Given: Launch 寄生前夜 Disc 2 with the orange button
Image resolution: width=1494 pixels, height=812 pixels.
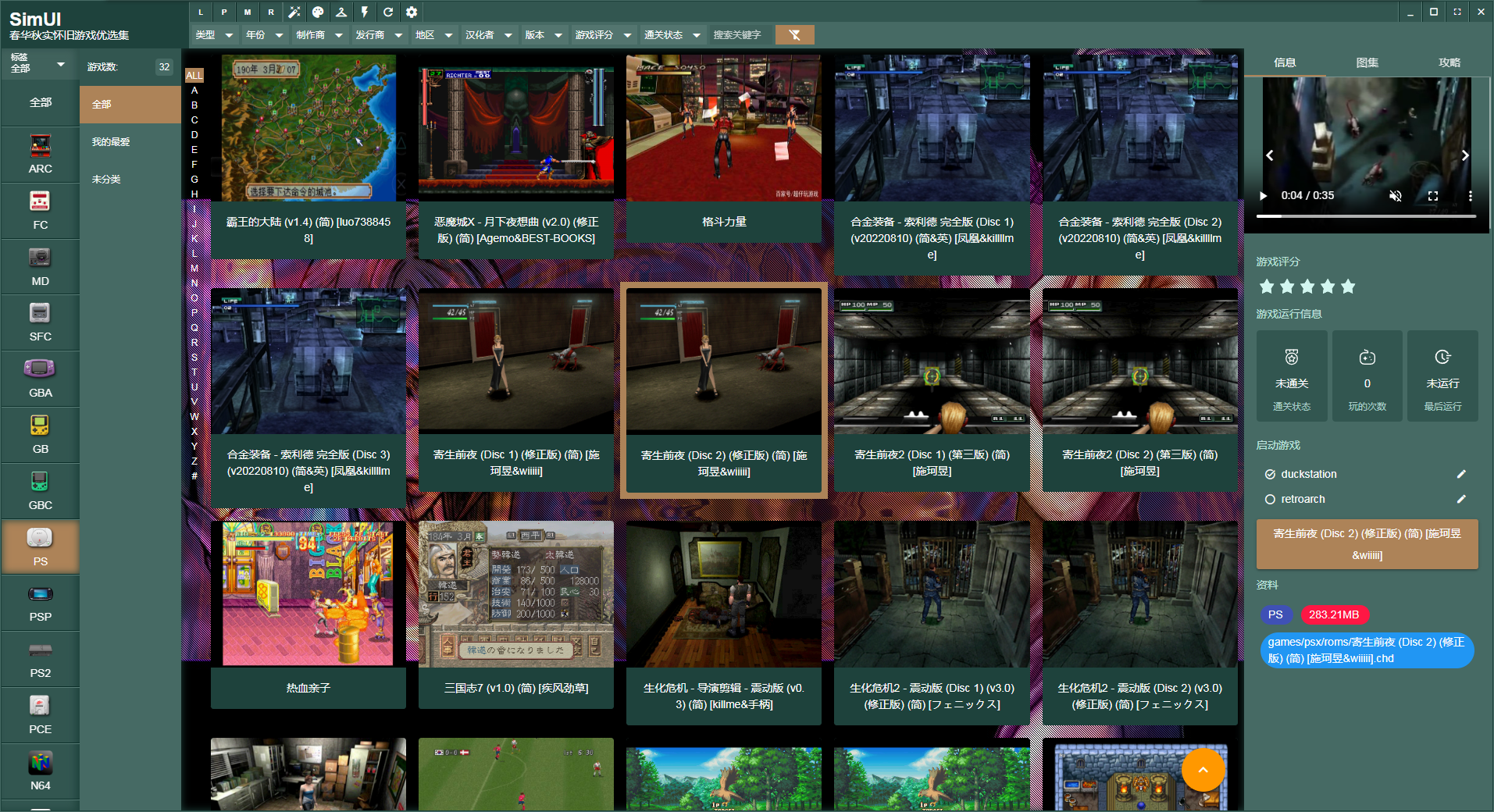Looking at the screenshot, I should point(1367,544).
